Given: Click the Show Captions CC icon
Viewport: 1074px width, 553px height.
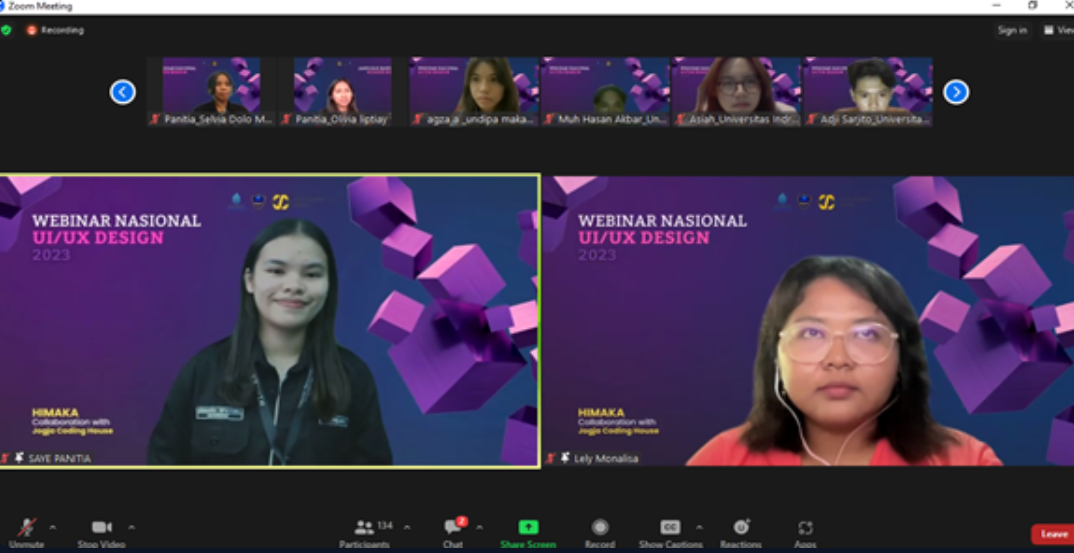Looking at the screenshot, I should tap(670, 527).
